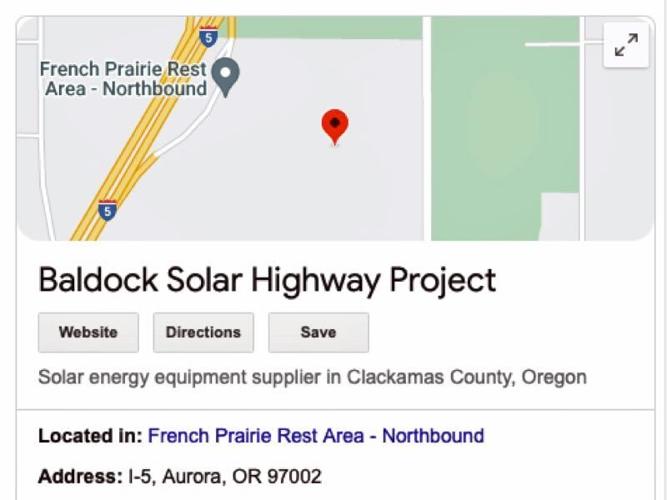Click the Solar energy equipment supplier description

point(312,377)
